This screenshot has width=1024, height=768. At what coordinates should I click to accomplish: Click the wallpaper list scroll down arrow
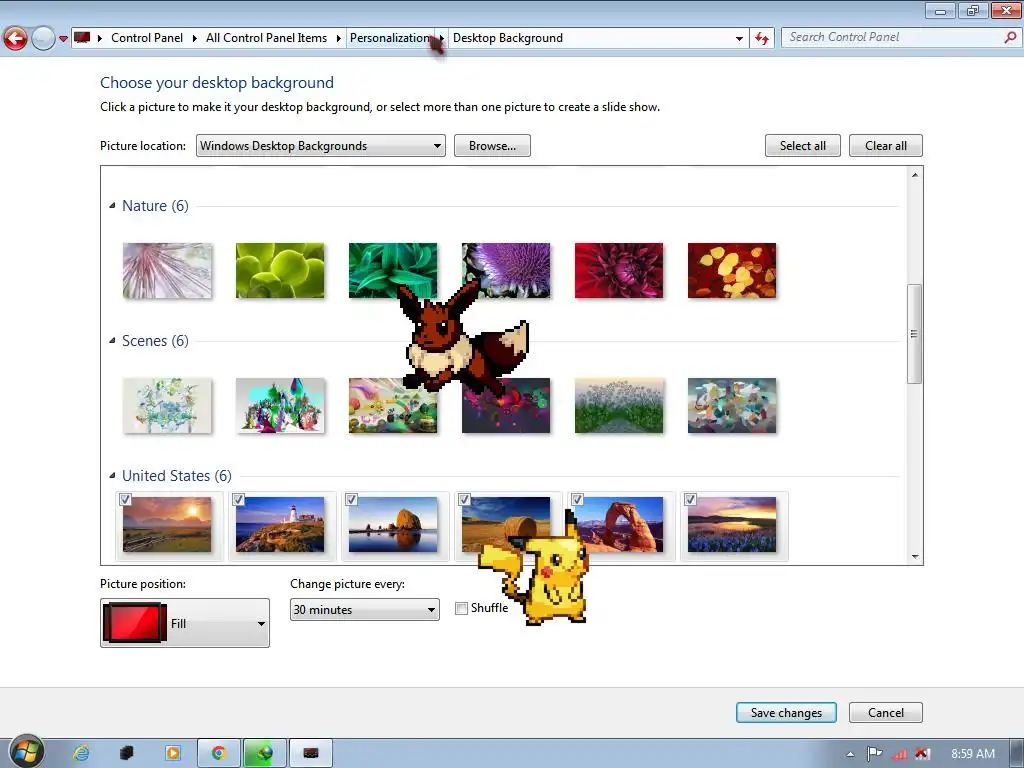point(914,556)
